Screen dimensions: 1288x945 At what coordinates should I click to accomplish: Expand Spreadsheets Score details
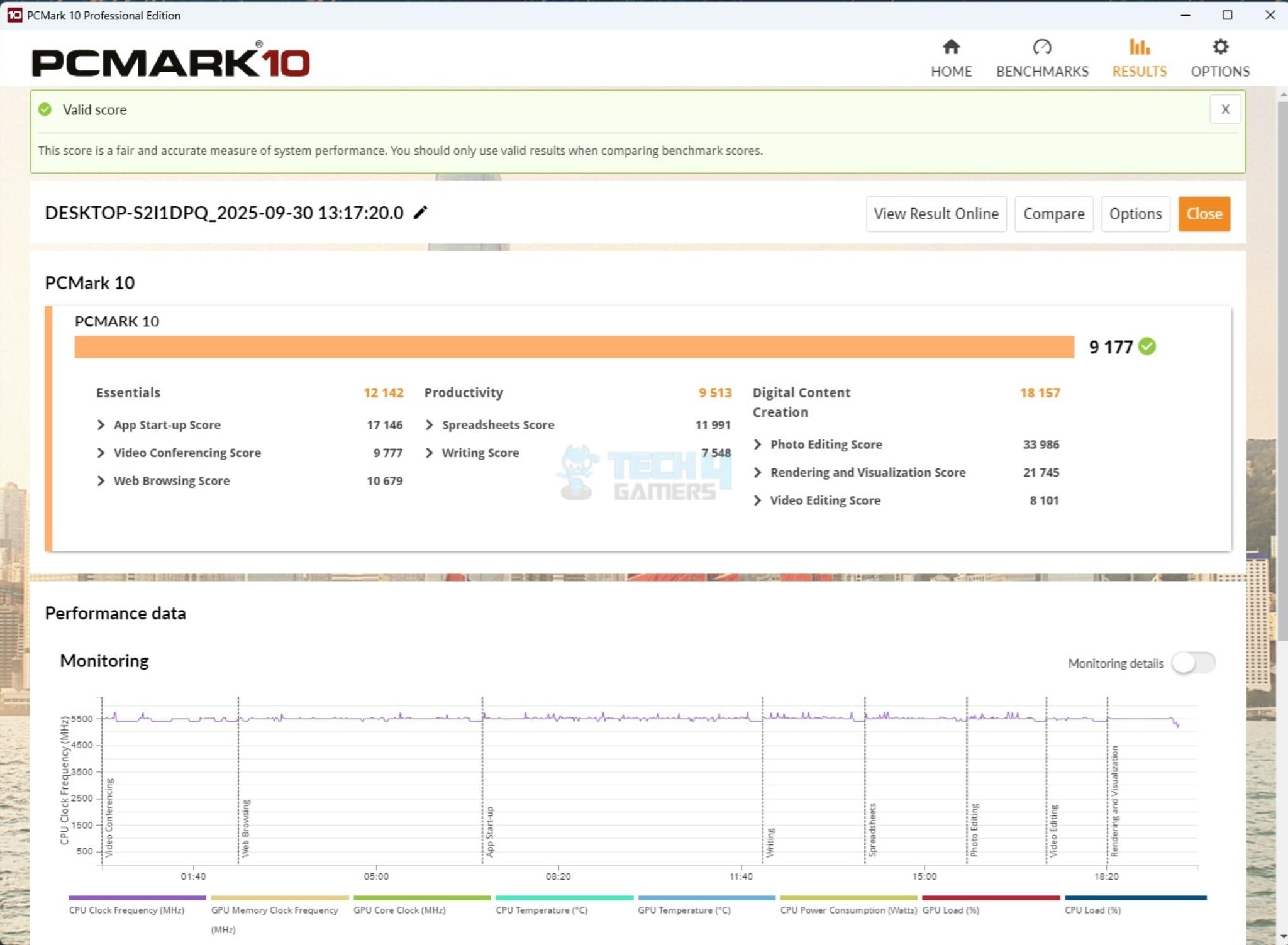pos(430,425)
